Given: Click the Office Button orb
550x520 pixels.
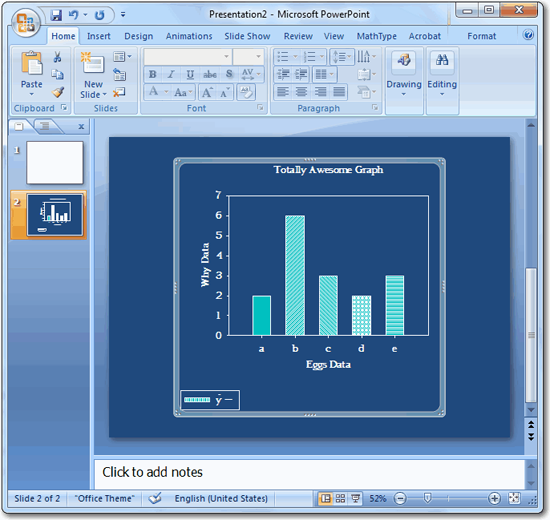Looking at the screenshot, I should coord(26,22).
